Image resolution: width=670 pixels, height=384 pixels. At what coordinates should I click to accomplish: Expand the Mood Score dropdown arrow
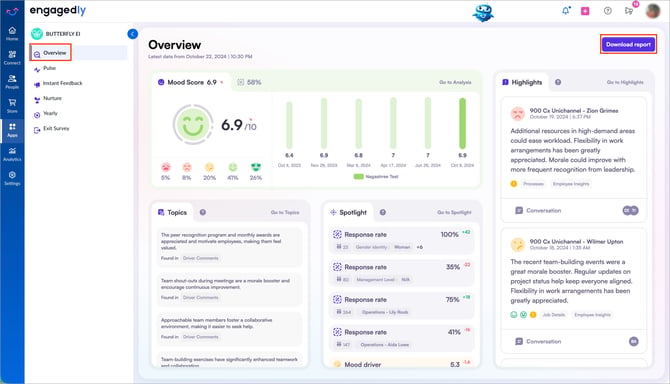point(222,82)
